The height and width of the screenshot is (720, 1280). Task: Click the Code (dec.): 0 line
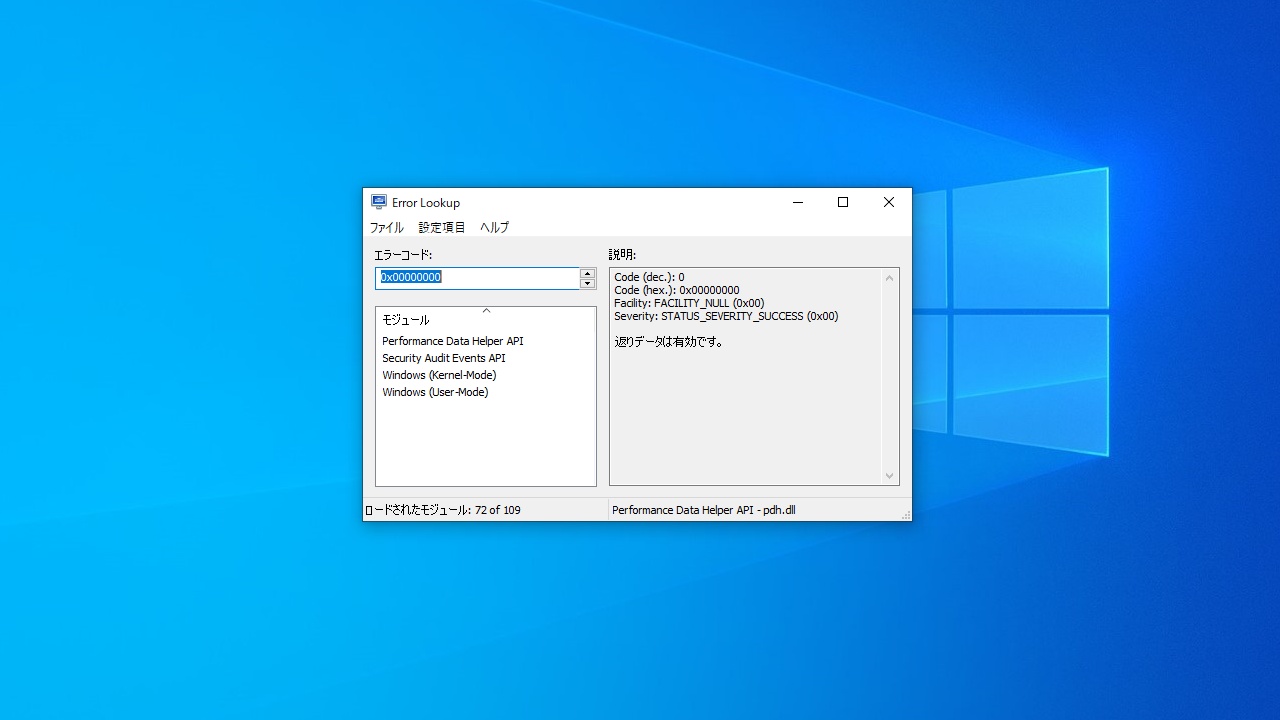[649, 277]
